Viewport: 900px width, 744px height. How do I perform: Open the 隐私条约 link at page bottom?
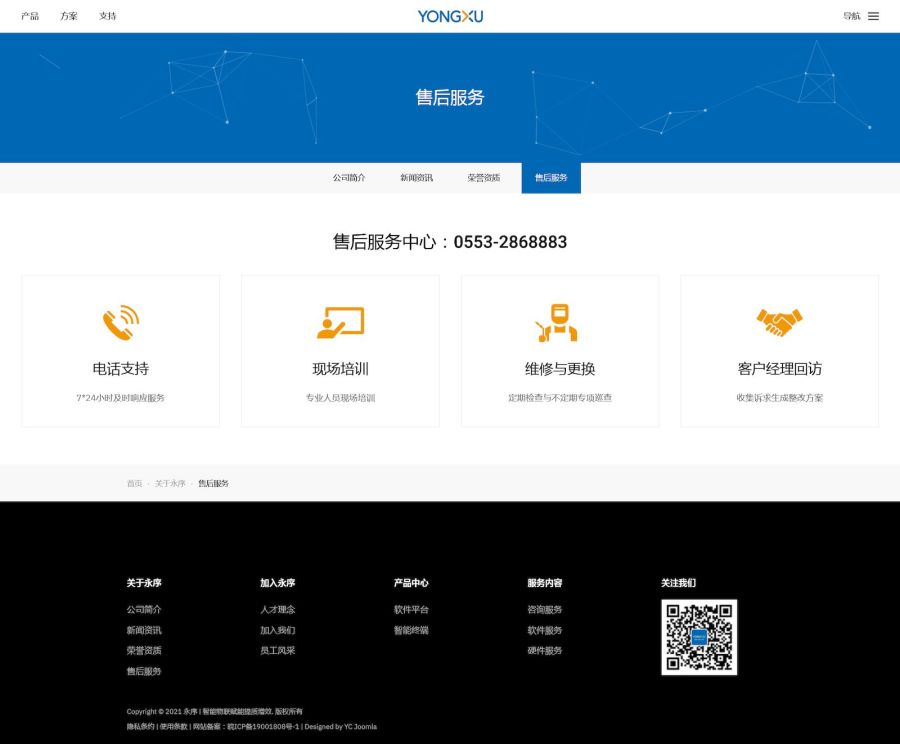point(140,727)
